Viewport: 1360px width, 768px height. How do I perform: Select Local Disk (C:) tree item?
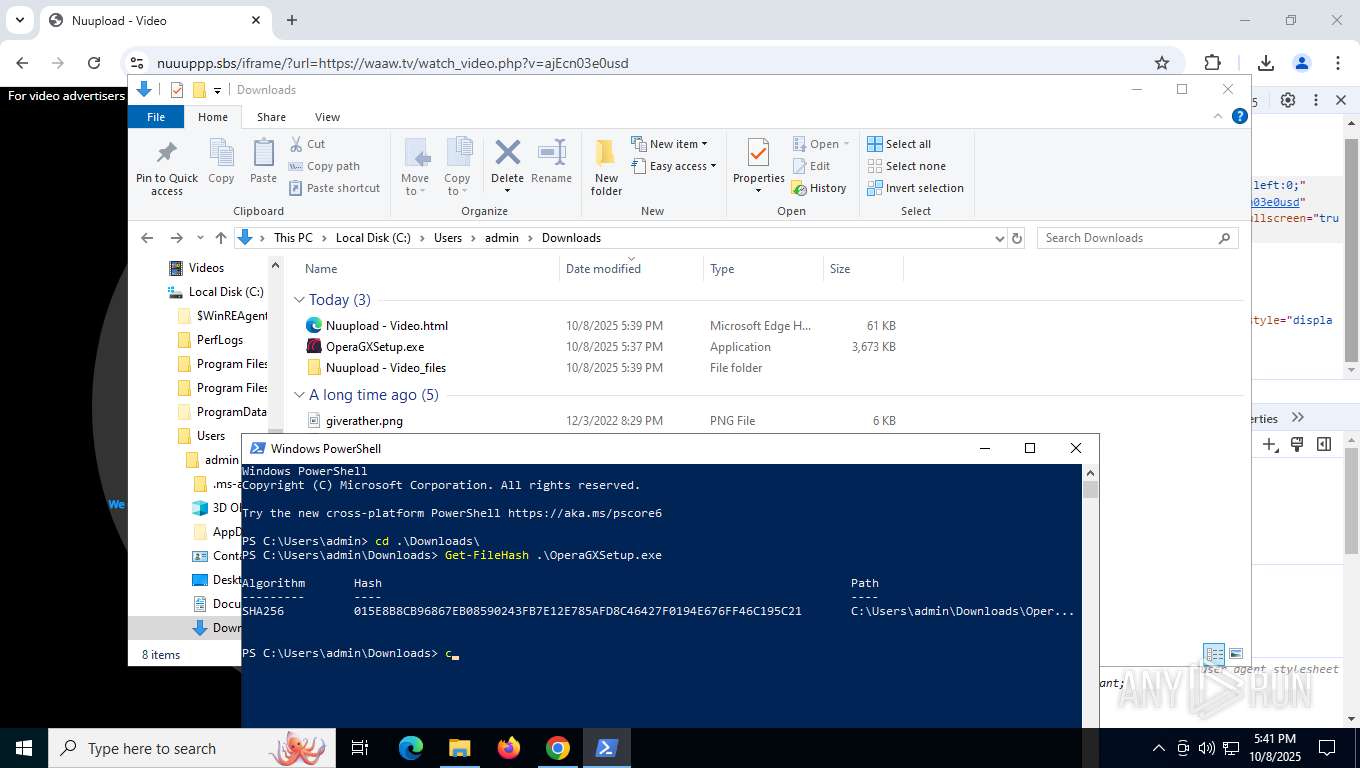[x=226, y=292]
